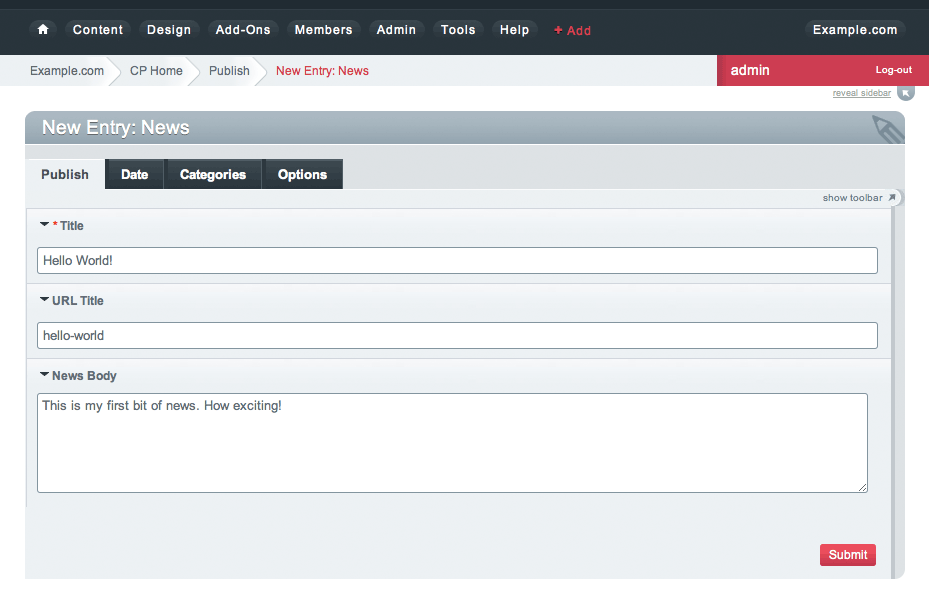Image resolution: width=929 pixels, height=607 pixels.
Task: Switch to the Date tab
Action: (x=134, y=174)
